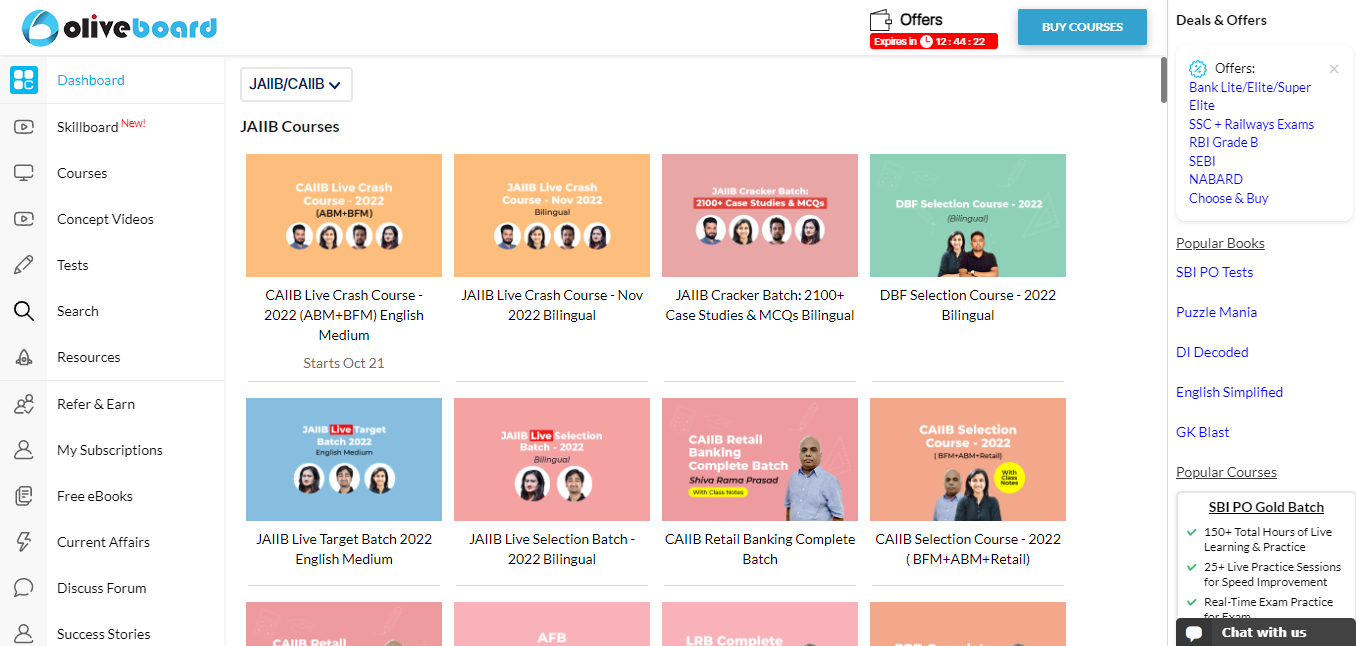The width and height of the screenshot is (1356, 646).
Task: Click the Concept Videos icon
Action: 24,219
